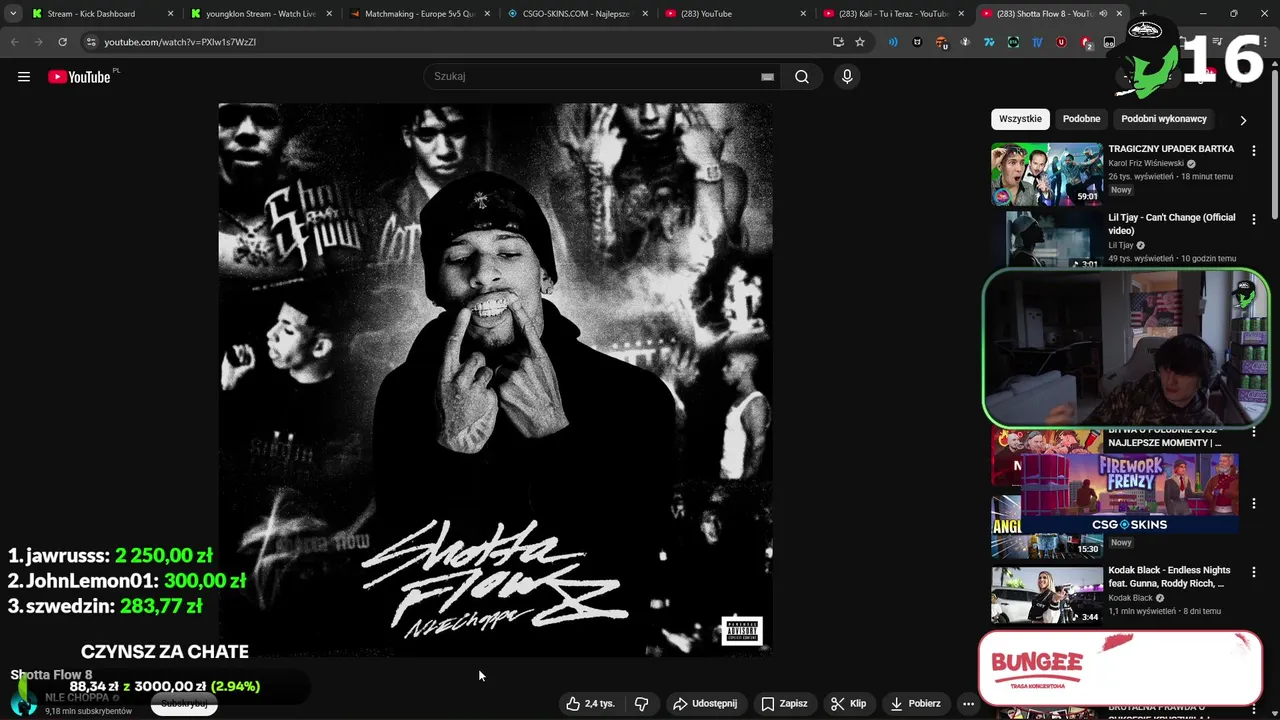1280x720 pixels.
Task: Click the extension icon with 2 badge
Action: [1086, 43]
